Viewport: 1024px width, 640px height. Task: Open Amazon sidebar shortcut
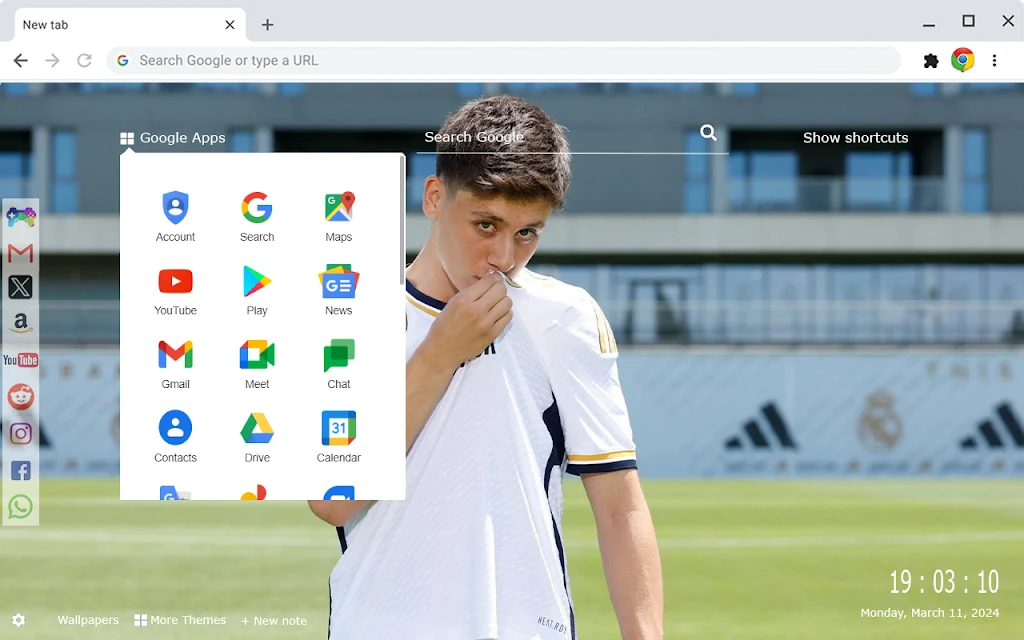coord(21,323)
